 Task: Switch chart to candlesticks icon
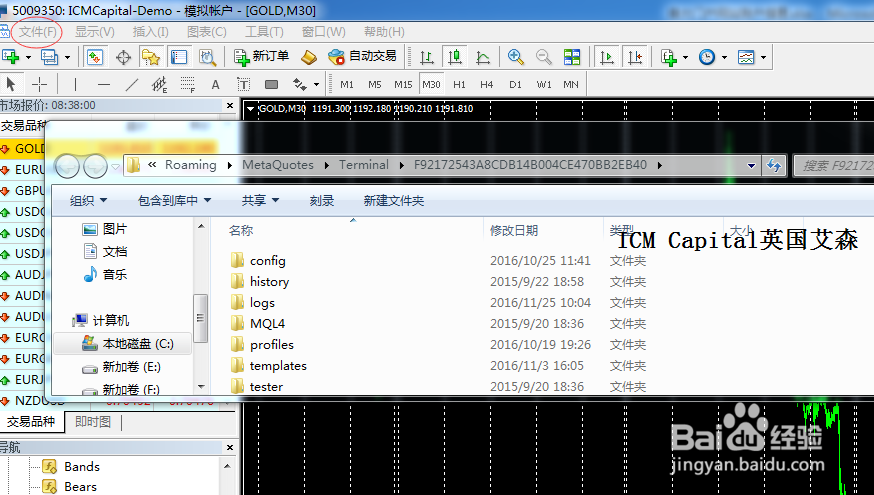coord(455,57)
